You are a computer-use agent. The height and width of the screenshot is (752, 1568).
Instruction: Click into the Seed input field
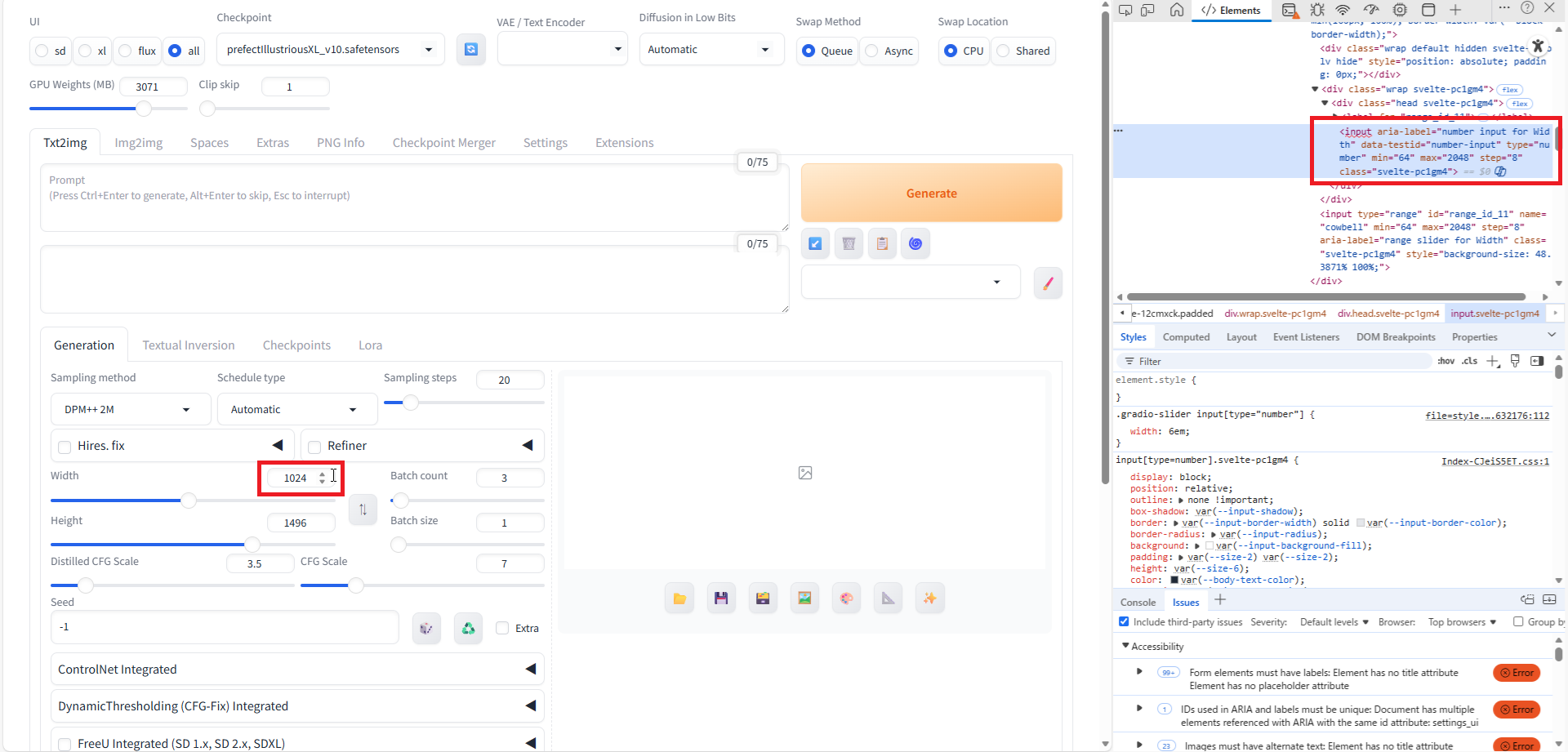225,627
